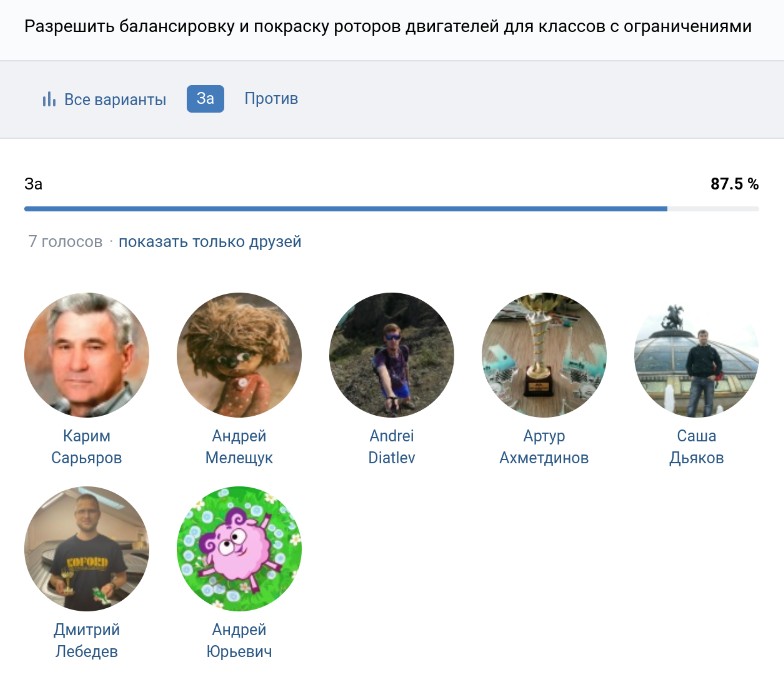Go to Дмитрий Лебедев name link
This screenshot has width=784, height=682.
coord(86,640)
